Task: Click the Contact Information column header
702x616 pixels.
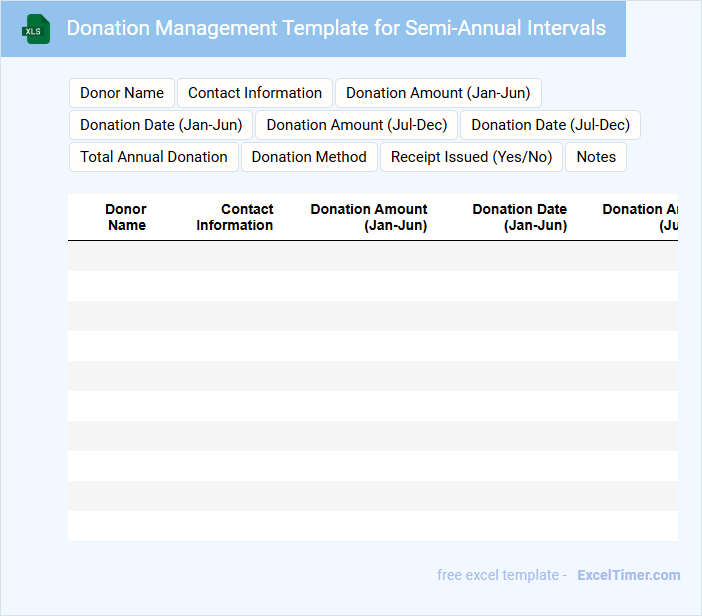Action: (235, 217)
